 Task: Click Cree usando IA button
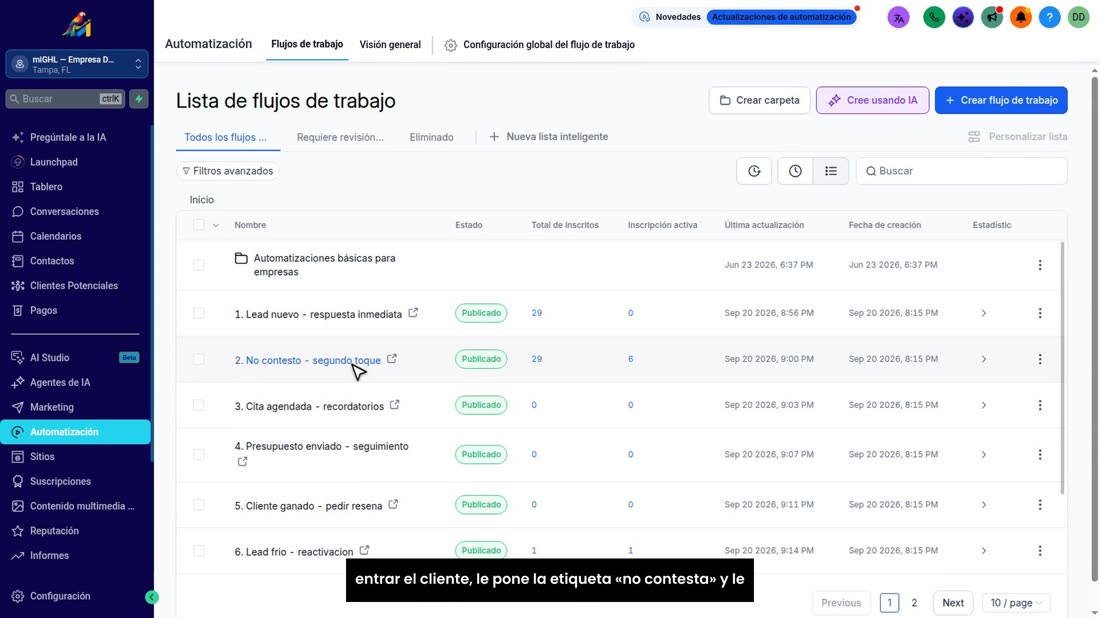(x=872, y=100)
